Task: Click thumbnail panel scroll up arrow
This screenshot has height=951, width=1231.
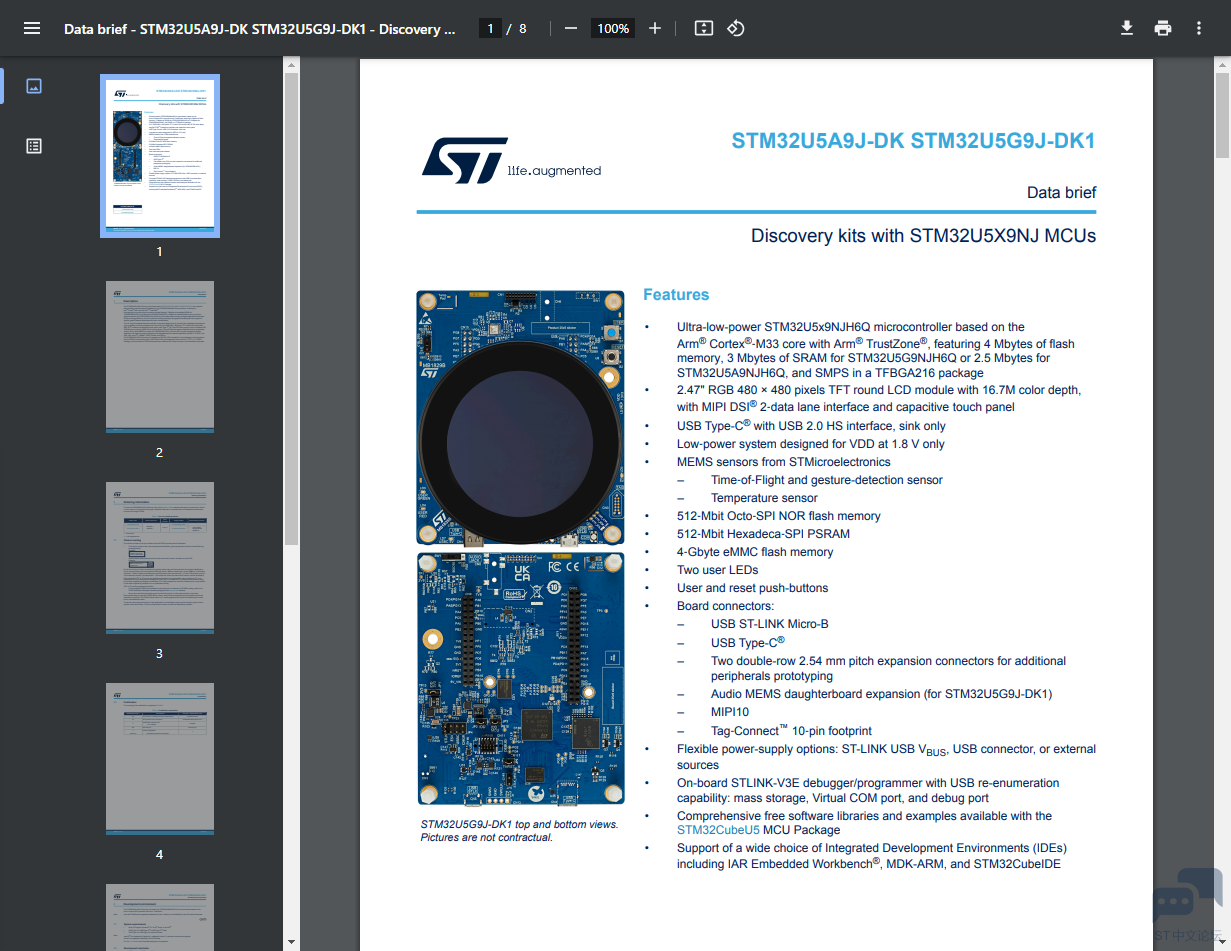Action: pyautogui.click(x=291, y=66)
